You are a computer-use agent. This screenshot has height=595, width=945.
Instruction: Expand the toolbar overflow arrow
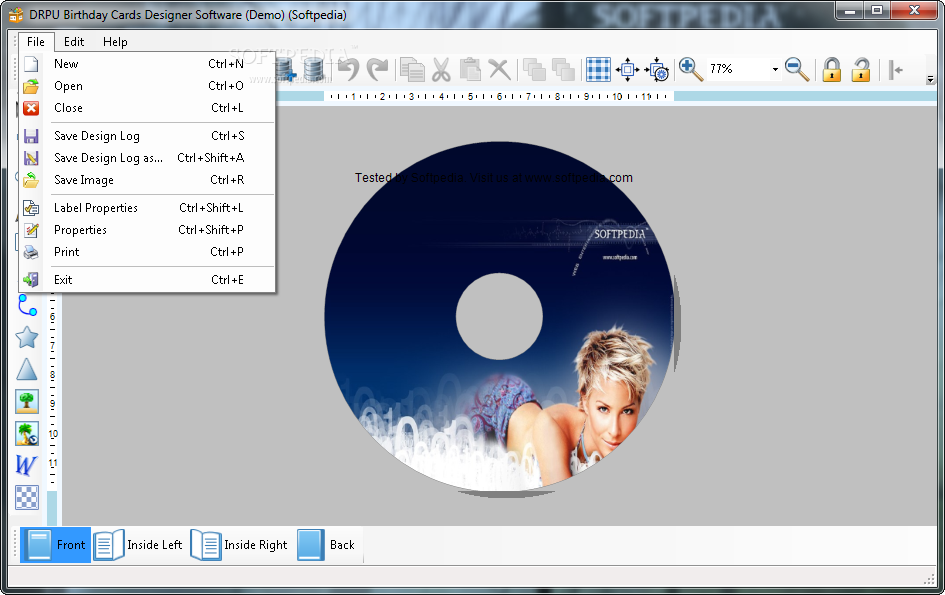(931, 79)
